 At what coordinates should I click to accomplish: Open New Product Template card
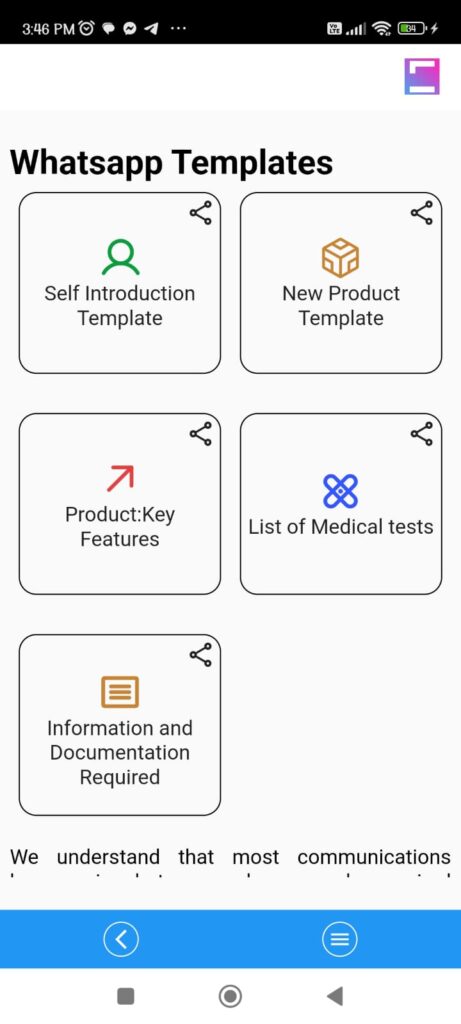click(341, 283)
